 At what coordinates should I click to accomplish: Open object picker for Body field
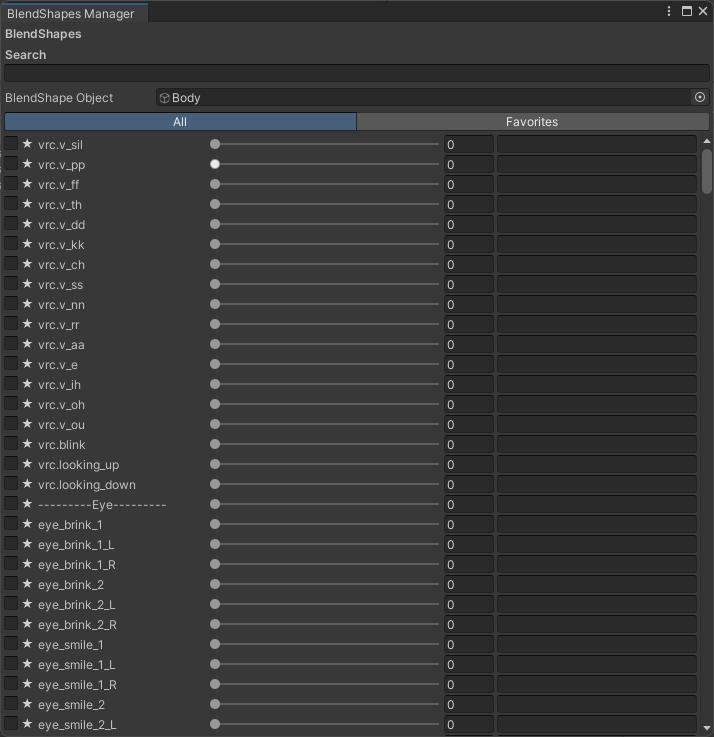tap(700, 98)
